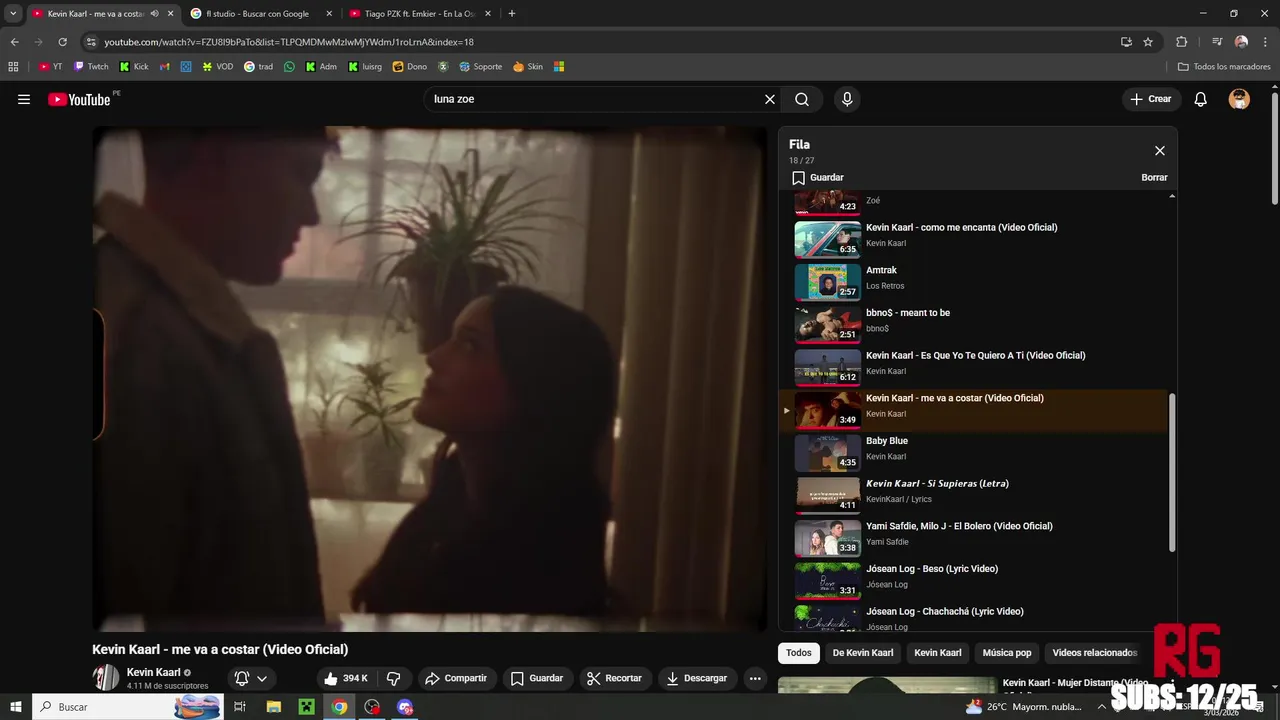Save the queue with Guardar in Fila
Screen dimensions: 1280x720
(x=818, y=177)
